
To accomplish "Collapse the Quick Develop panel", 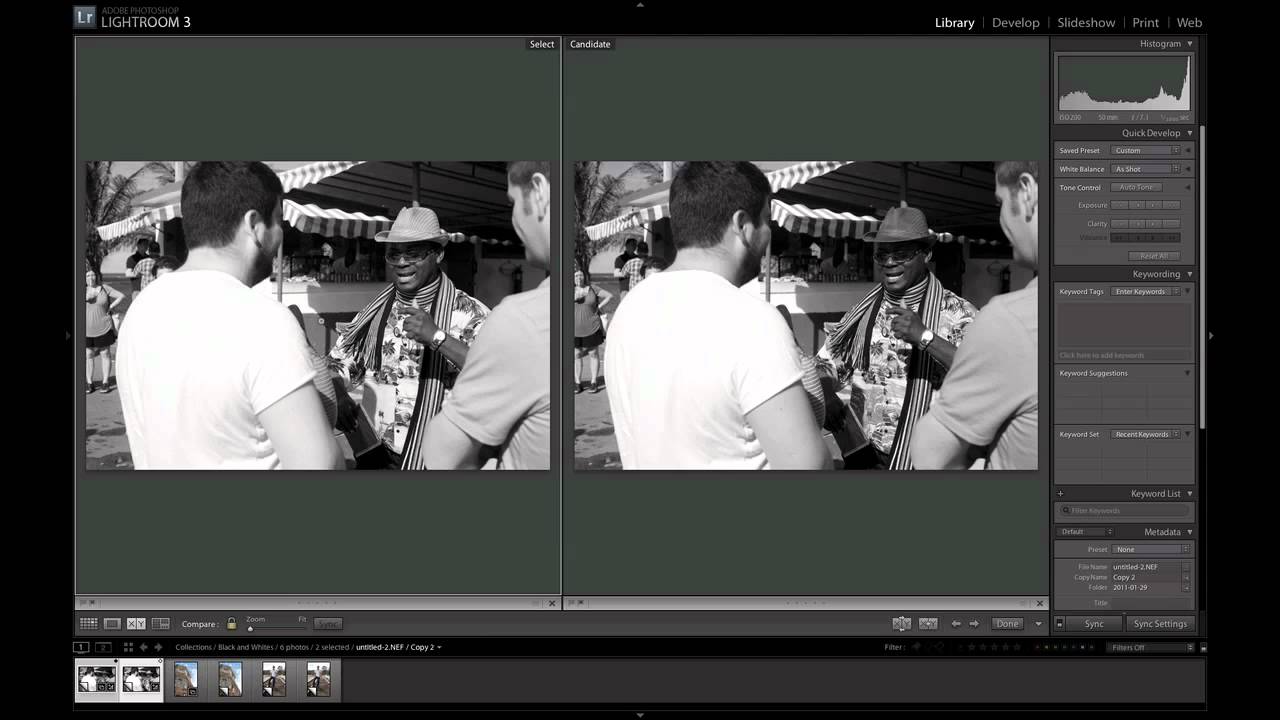I will coord(1189,133).
